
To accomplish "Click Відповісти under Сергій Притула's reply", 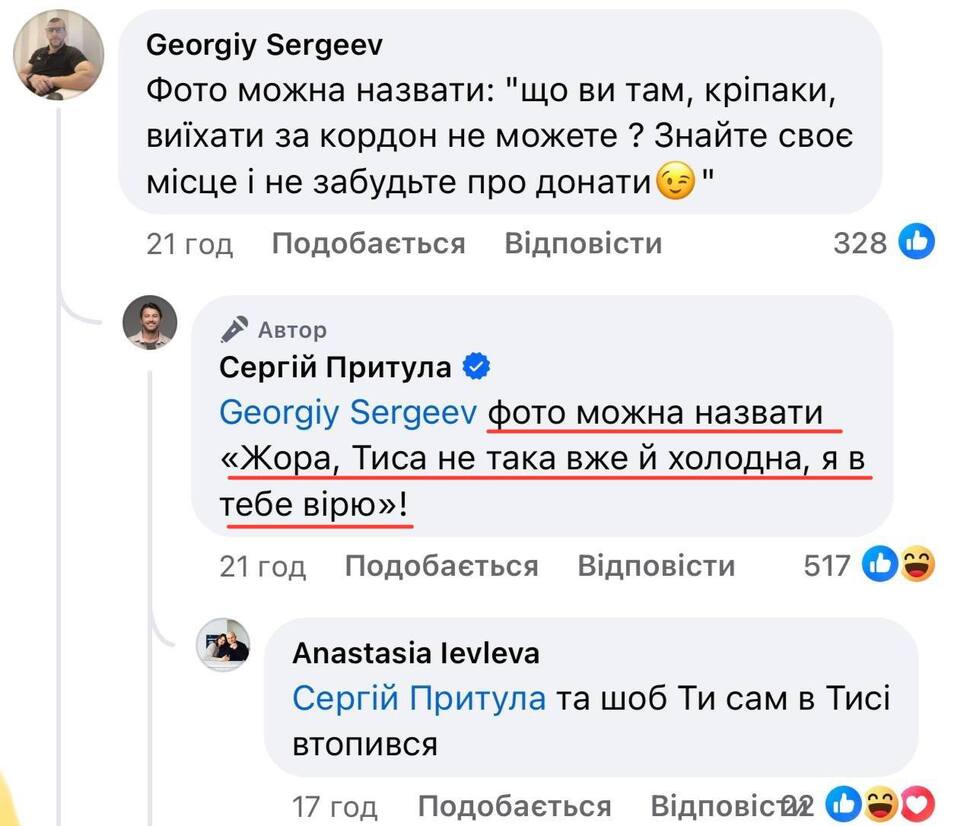I will 656,566.
